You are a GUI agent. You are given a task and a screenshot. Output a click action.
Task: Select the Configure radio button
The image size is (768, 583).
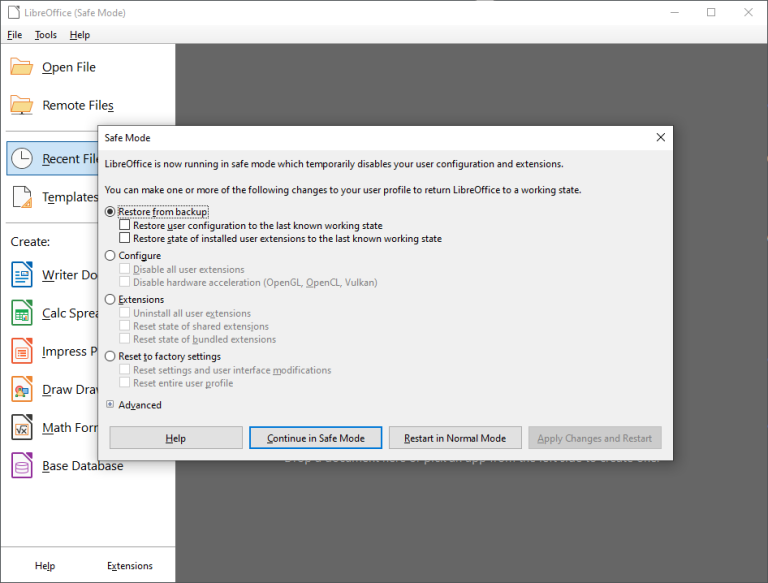[x=110, y=255]
